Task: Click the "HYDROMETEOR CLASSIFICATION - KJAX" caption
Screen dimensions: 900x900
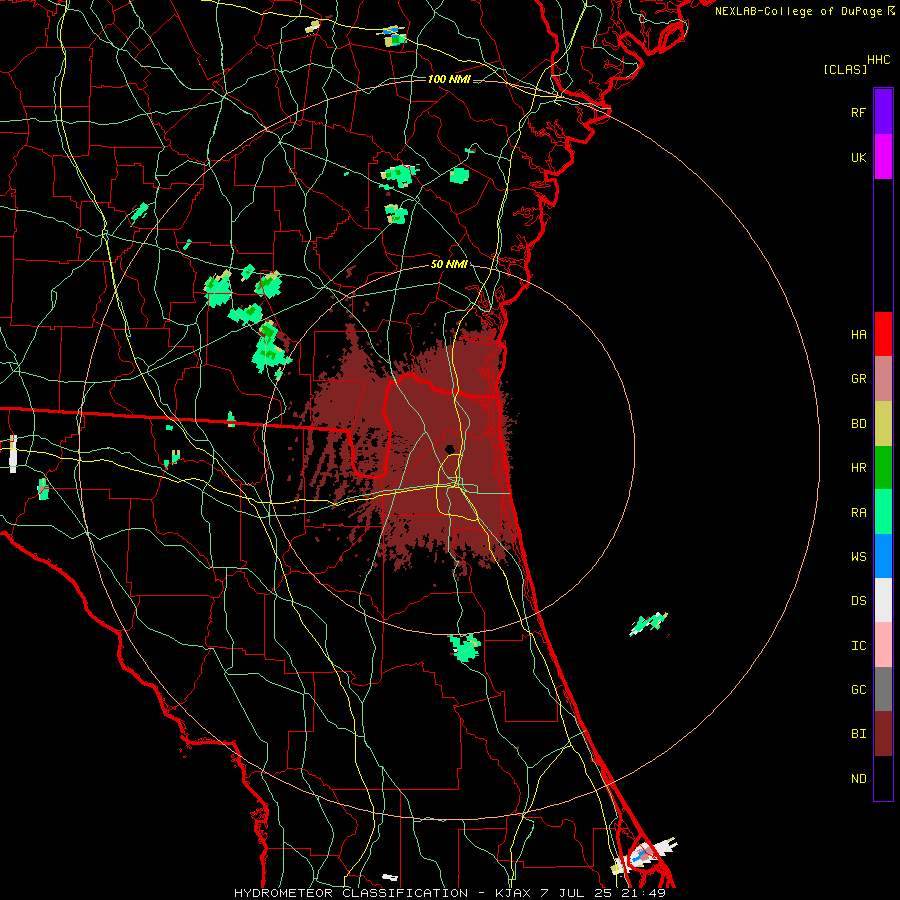Action: [384, 893]
